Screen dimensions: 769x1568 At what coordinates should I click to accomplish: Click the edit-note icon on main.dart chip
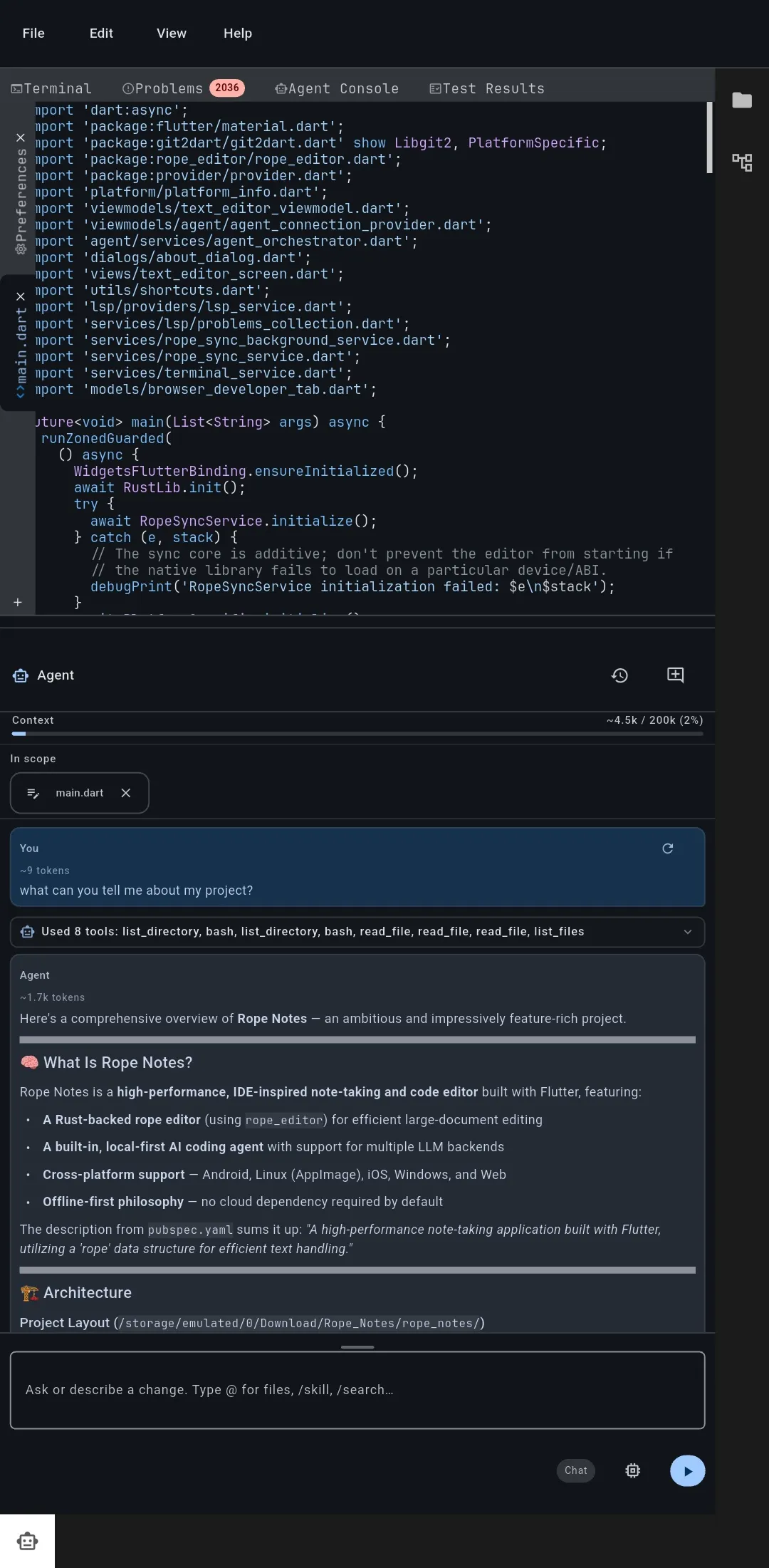pyautogui.click(x=33, y=793)
